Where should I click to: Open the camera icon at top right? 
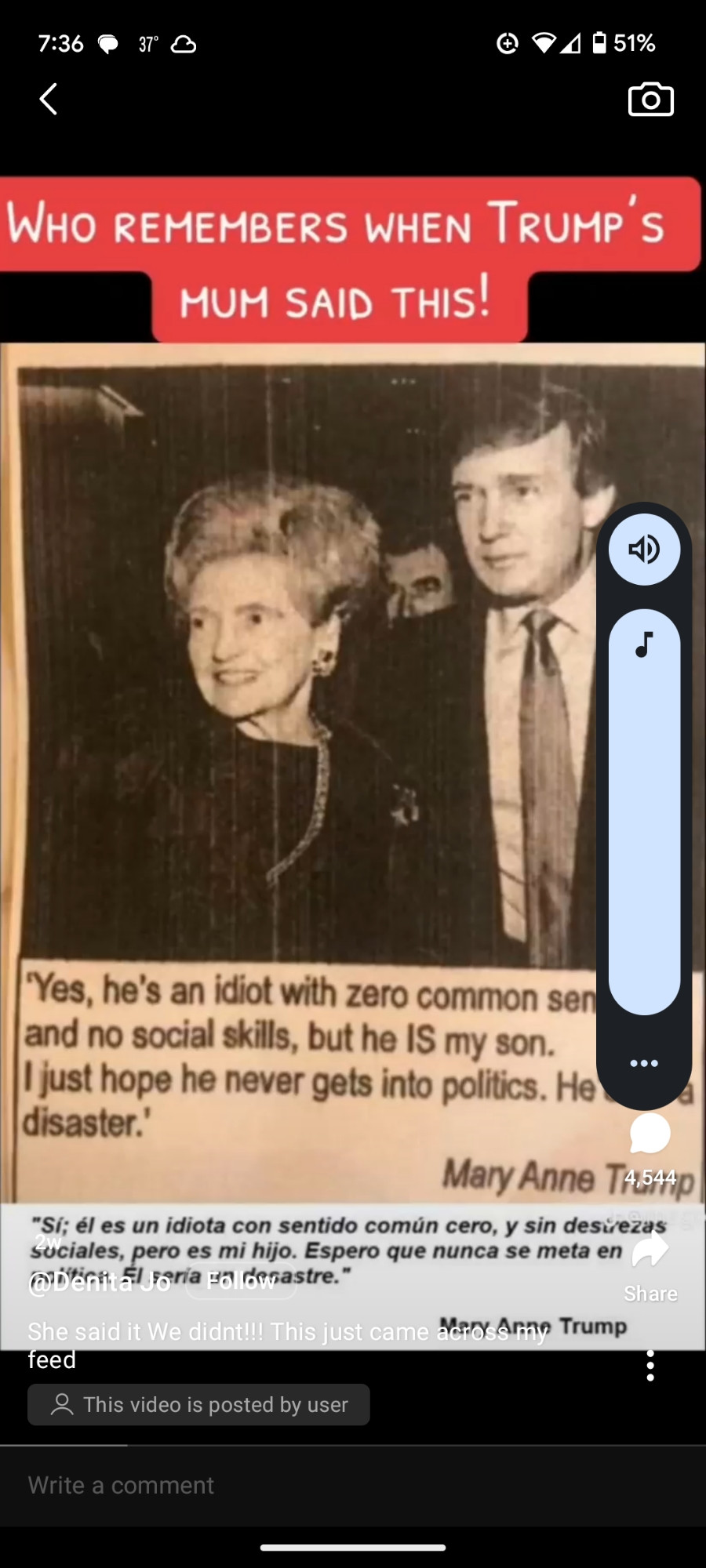coord(650,99)
